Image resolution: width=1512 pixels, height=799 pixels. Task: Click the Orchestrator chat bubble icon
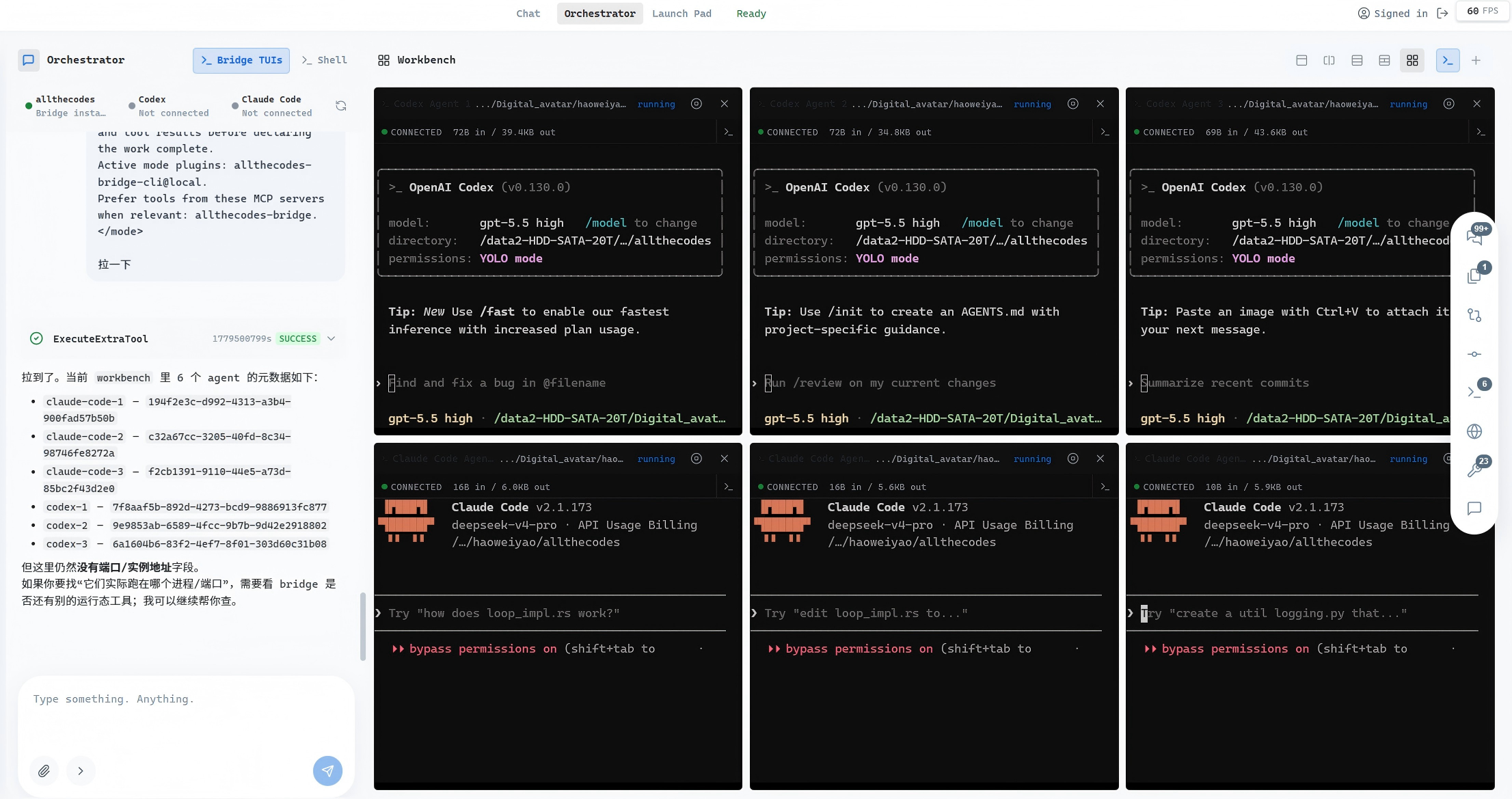29,60
